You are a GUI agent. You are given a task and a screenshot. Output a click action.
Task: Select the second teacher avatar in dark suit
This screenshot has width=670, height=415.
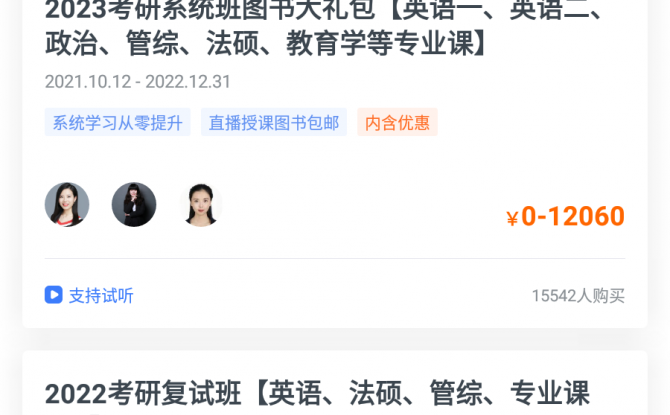[x=134, y=204]
